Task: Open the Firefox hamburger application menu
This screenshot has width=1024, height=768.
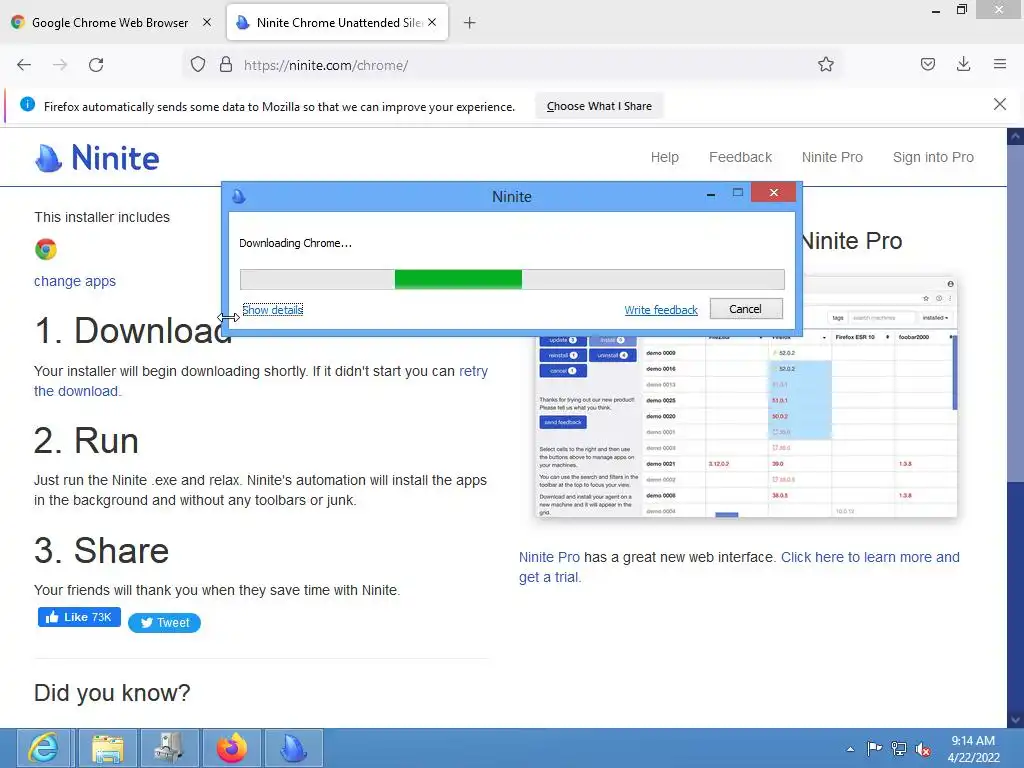Action: (x=1000, y=64)
